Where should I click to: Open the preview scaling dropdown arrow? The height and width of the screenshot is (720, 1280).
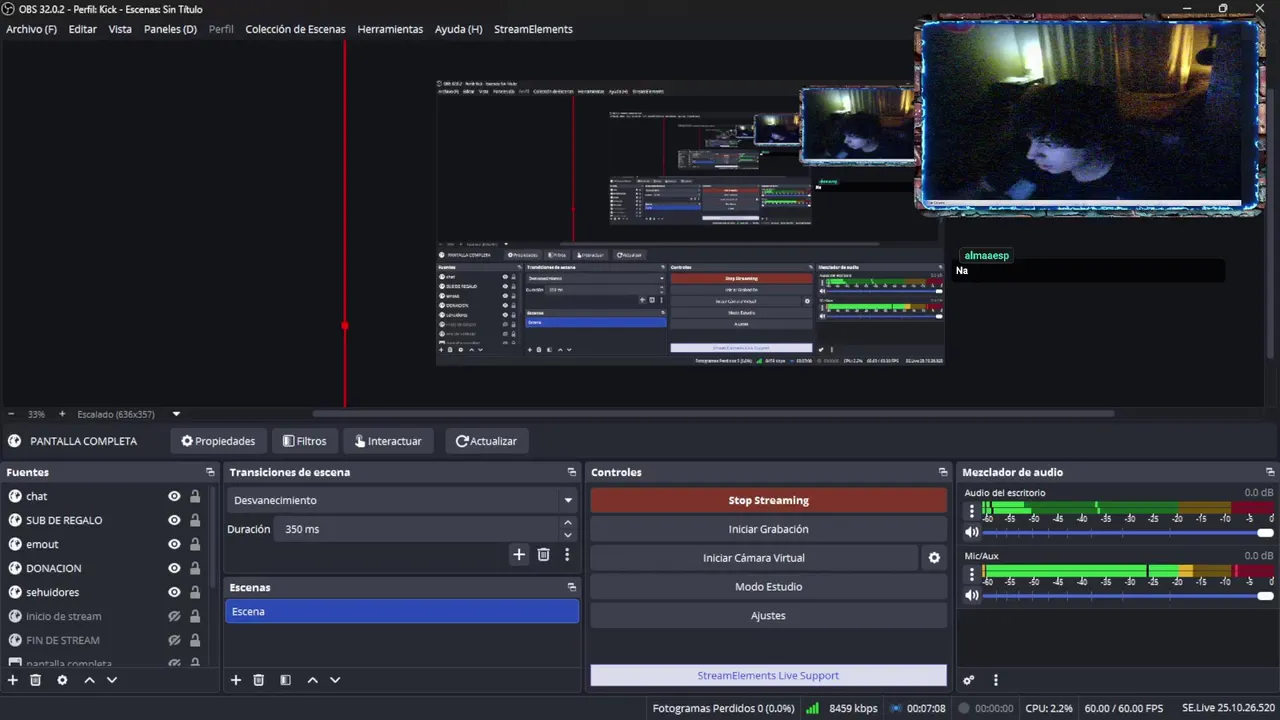(x=176, y=414)
